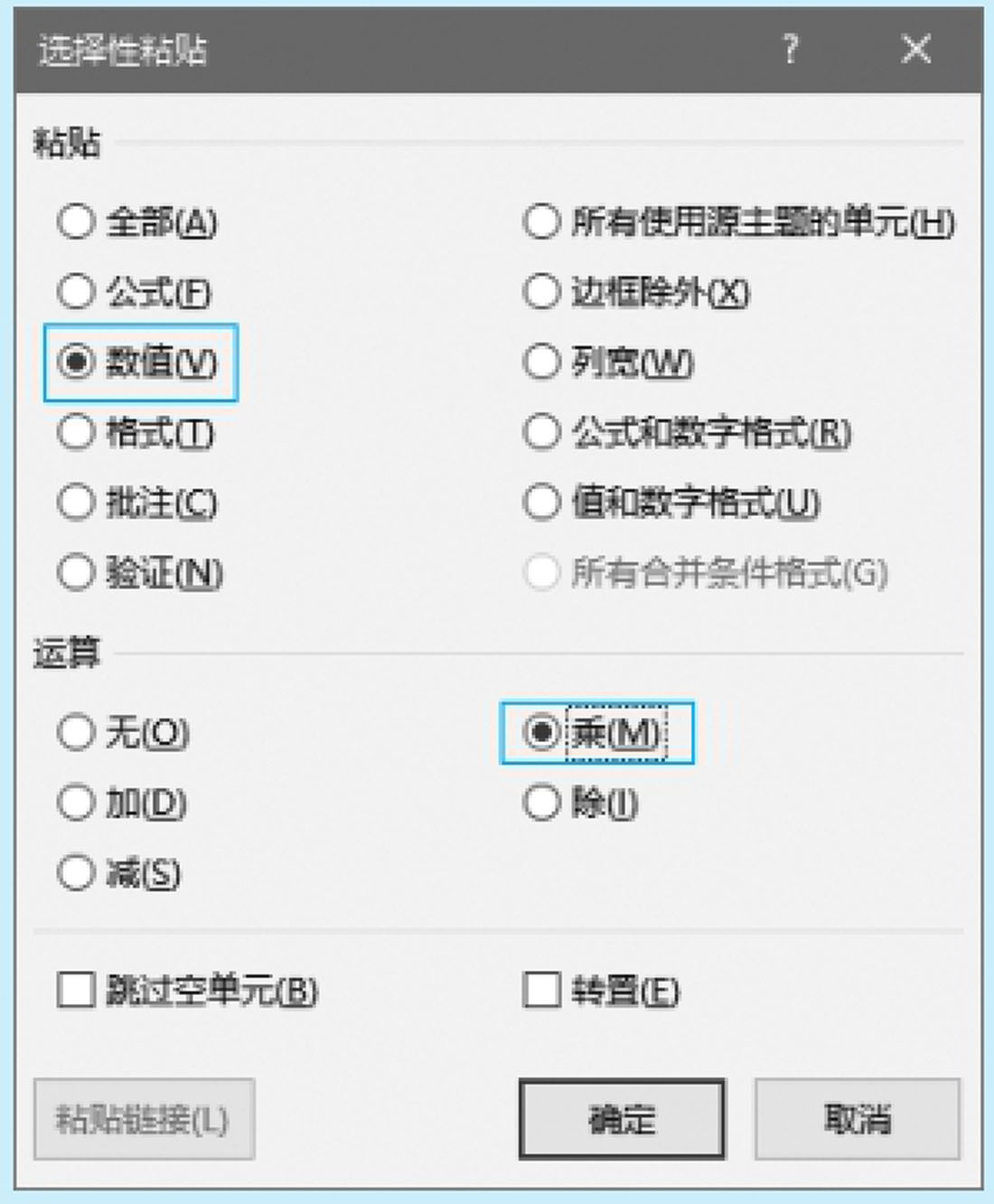The height and width of the screenshot is (1204, 994).
Task: Choose the 加(D) operation
Action: [x=77, y=803]
